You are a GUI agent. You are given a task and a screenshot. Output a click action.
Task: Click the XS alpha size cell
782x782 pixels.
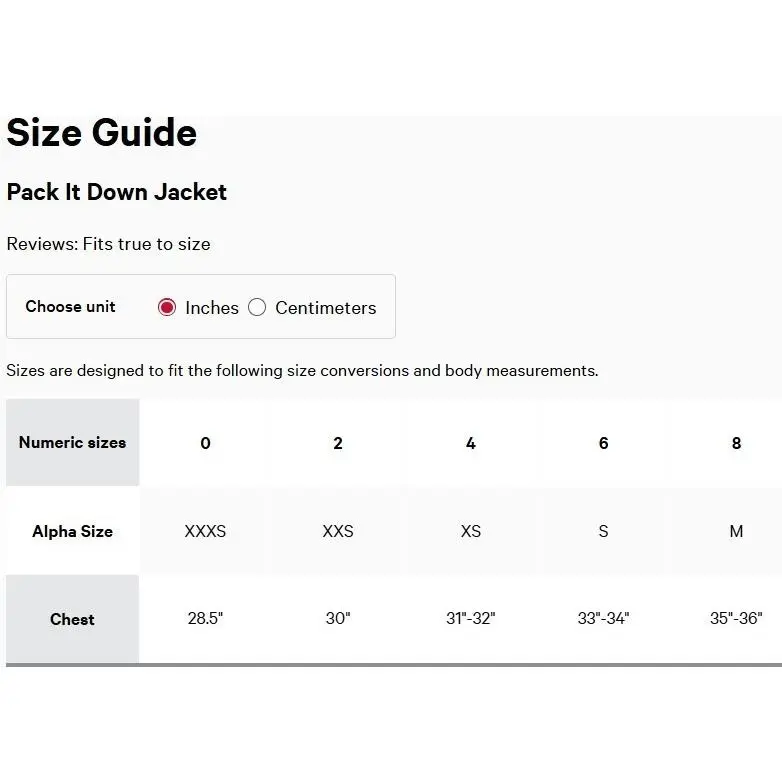click(471, 531)
